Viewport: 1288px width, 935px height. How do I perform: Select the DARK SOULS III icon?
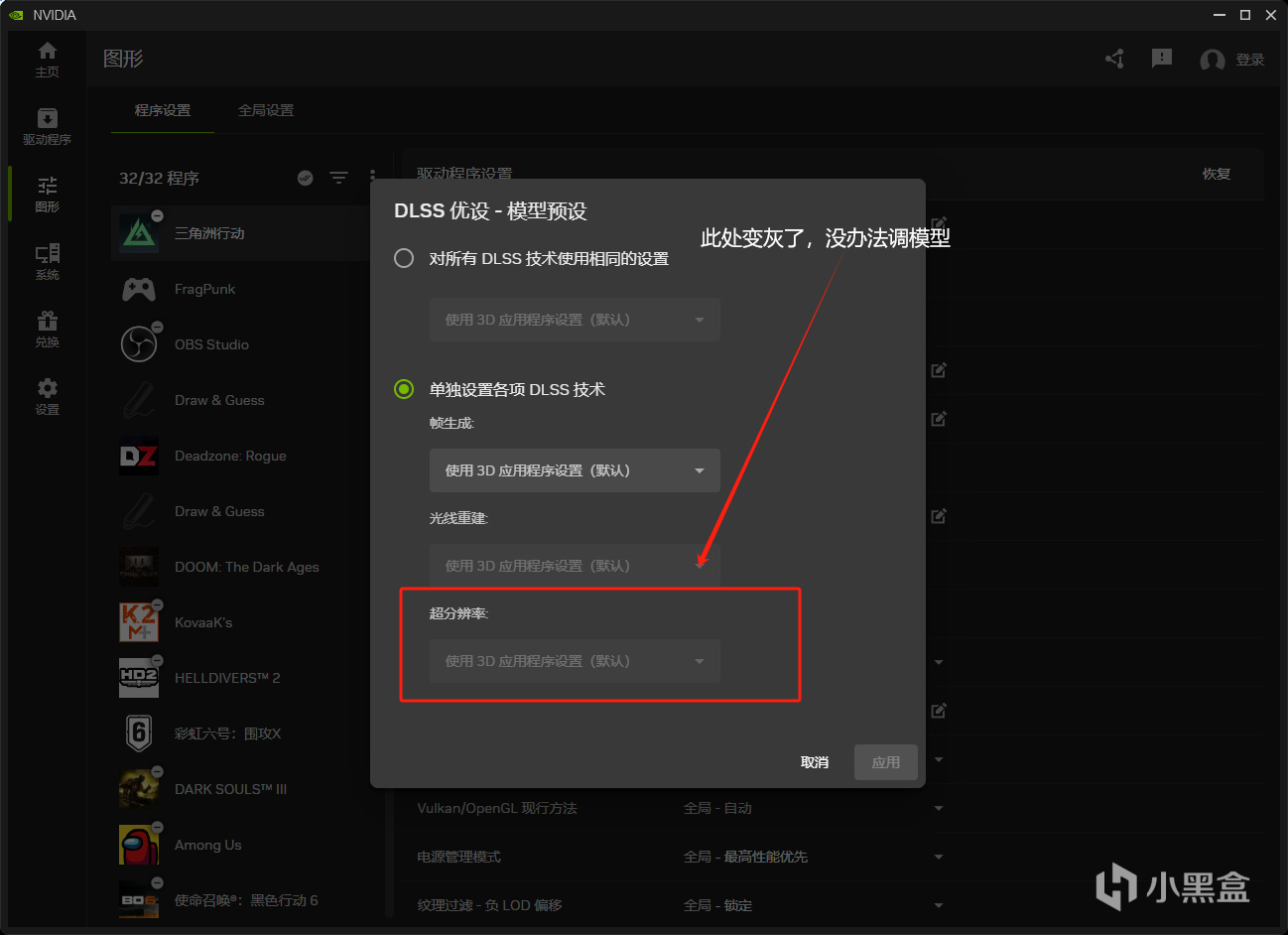[x=139, y=789]
